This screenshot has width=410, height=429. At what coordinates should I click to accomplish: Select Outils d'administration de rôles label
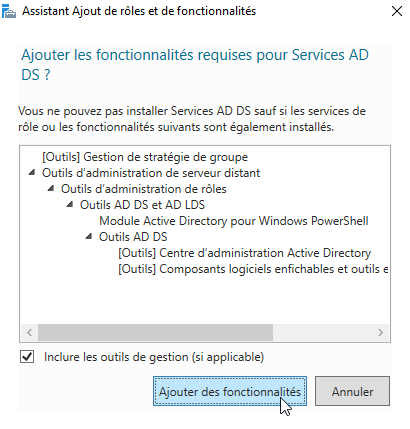(x=144, y=189)
